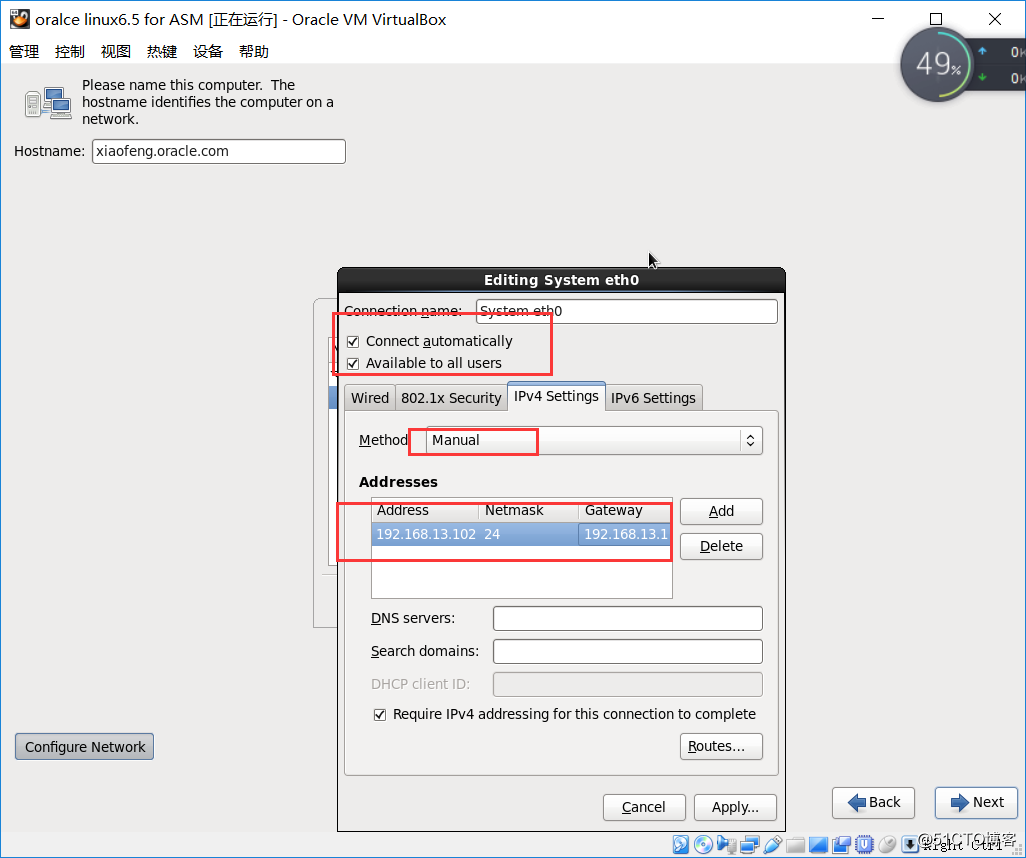Viewport: 1026px width, 858px height.
Task: Click the VirtualBox app icon in title bar
Action: pyautogui.click(x=20, y=19)
